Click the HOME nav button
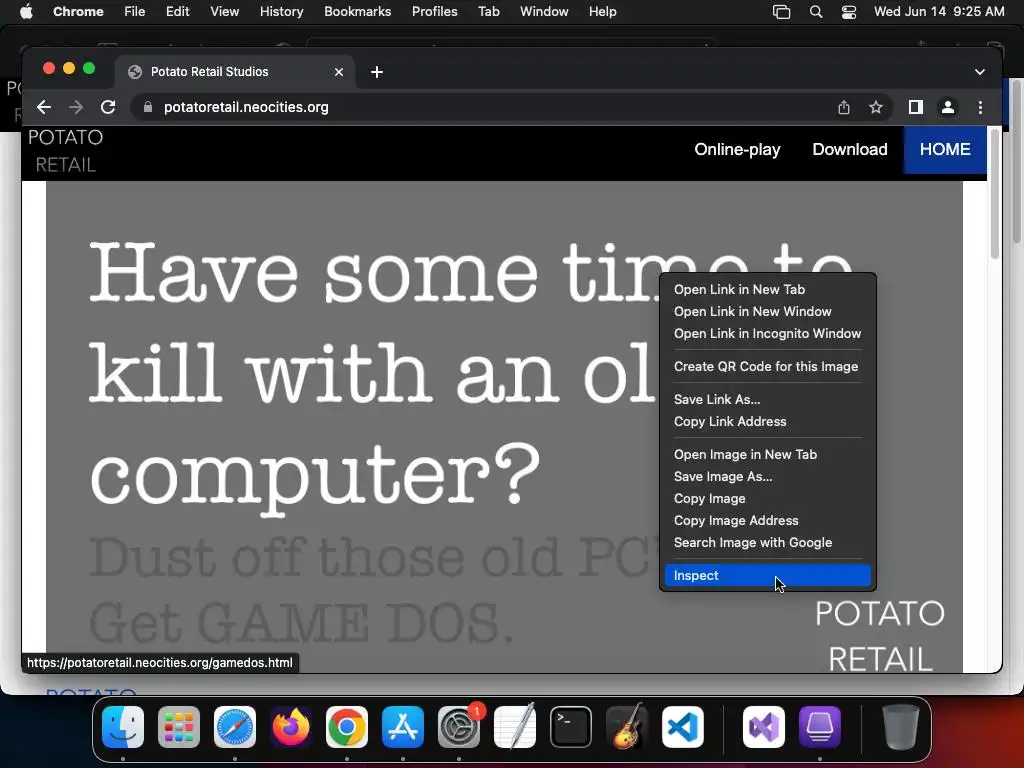Image resolution: width=1024 pixels, height=768 pixels. [x=945, y=150]
